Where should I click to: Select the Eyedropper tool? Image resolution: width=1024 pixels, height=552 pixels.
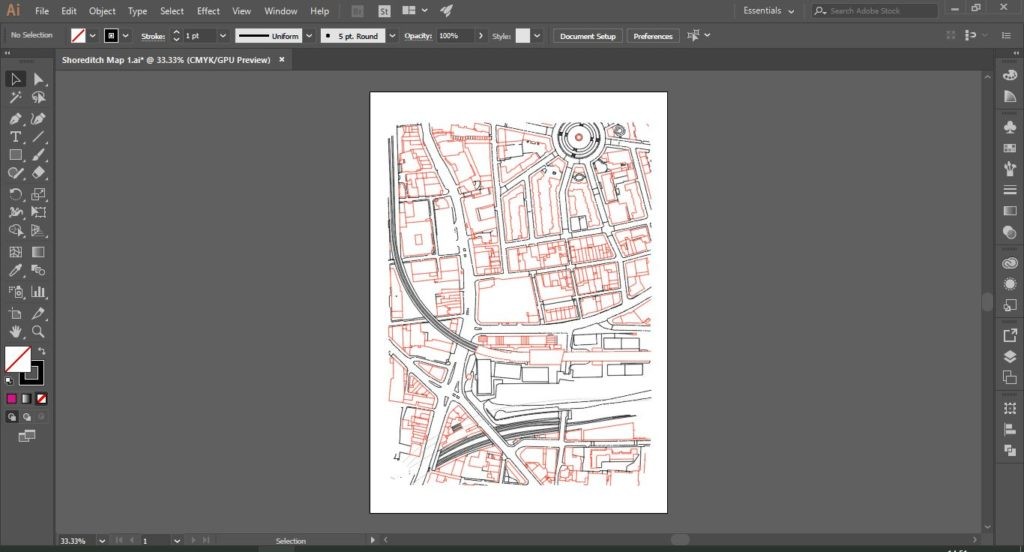pos(16,270)
